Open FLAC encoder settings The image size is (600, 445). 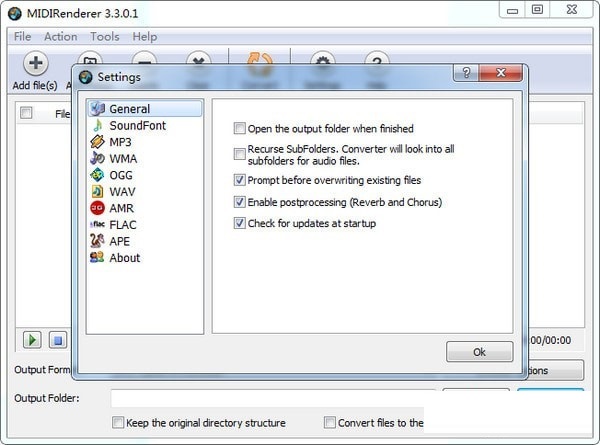click(x=123, y=224)
